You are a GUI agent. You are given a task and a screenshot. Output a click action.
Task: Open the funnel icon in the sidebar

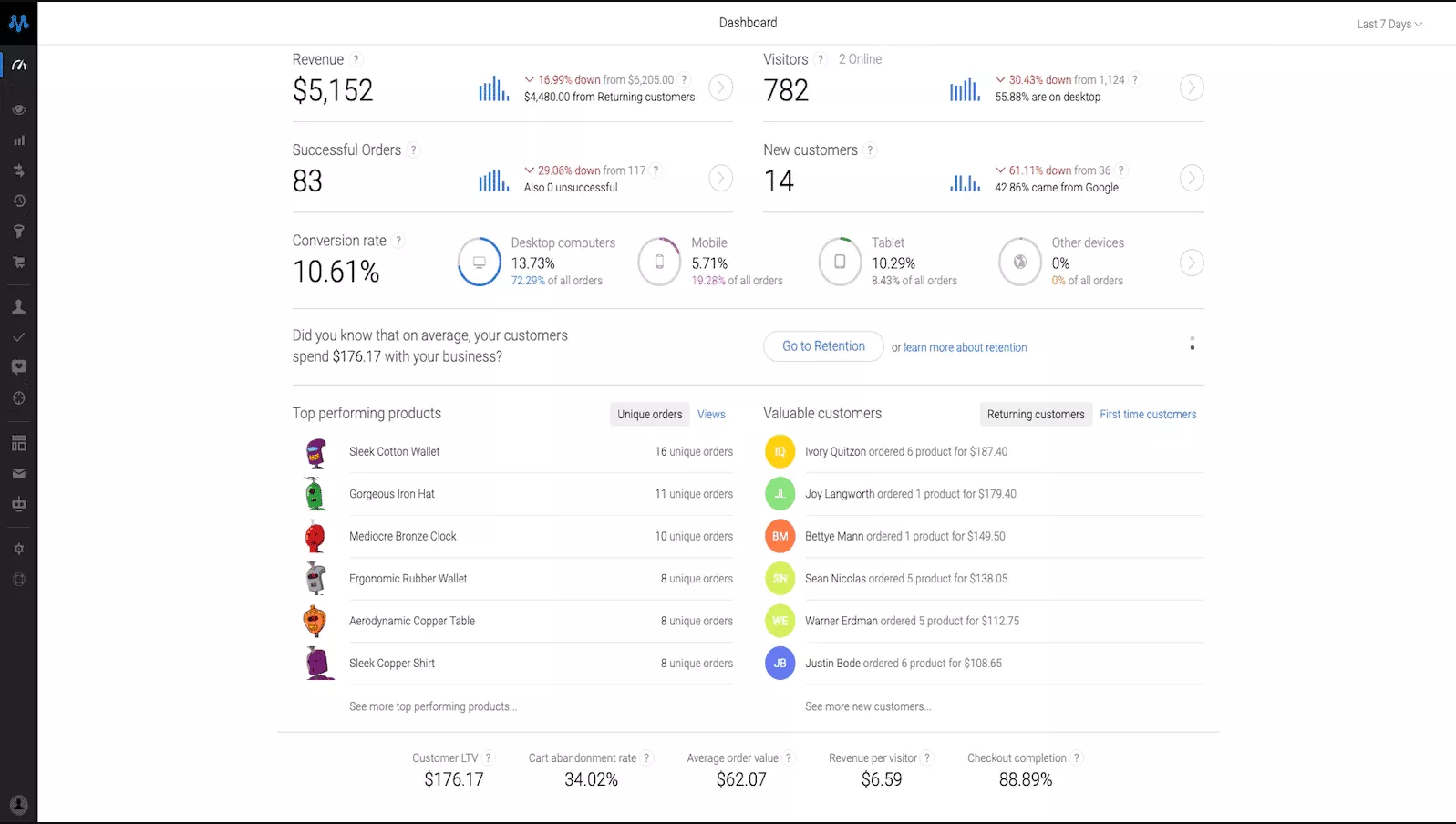click(18, 232)
